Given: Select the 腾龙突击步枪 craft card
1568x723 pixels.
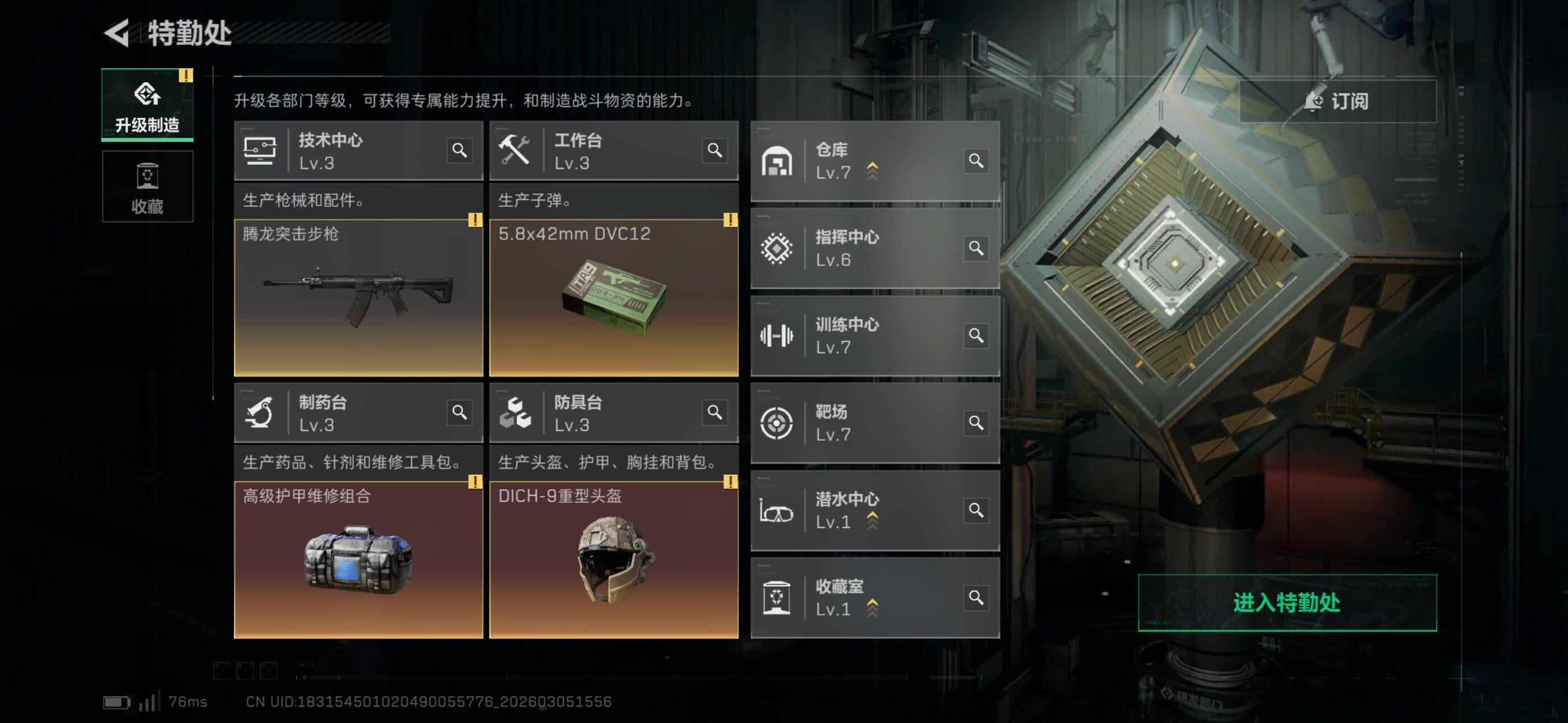Looking at the screenshot, I should point(358,298).
